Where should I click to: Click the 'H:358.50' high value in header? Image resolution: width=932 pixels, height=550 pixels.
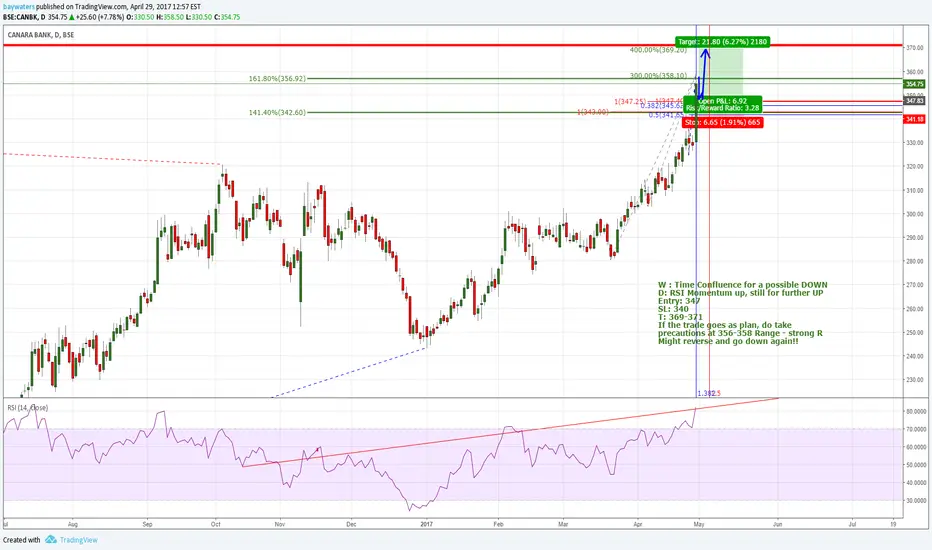coord(169,17)
